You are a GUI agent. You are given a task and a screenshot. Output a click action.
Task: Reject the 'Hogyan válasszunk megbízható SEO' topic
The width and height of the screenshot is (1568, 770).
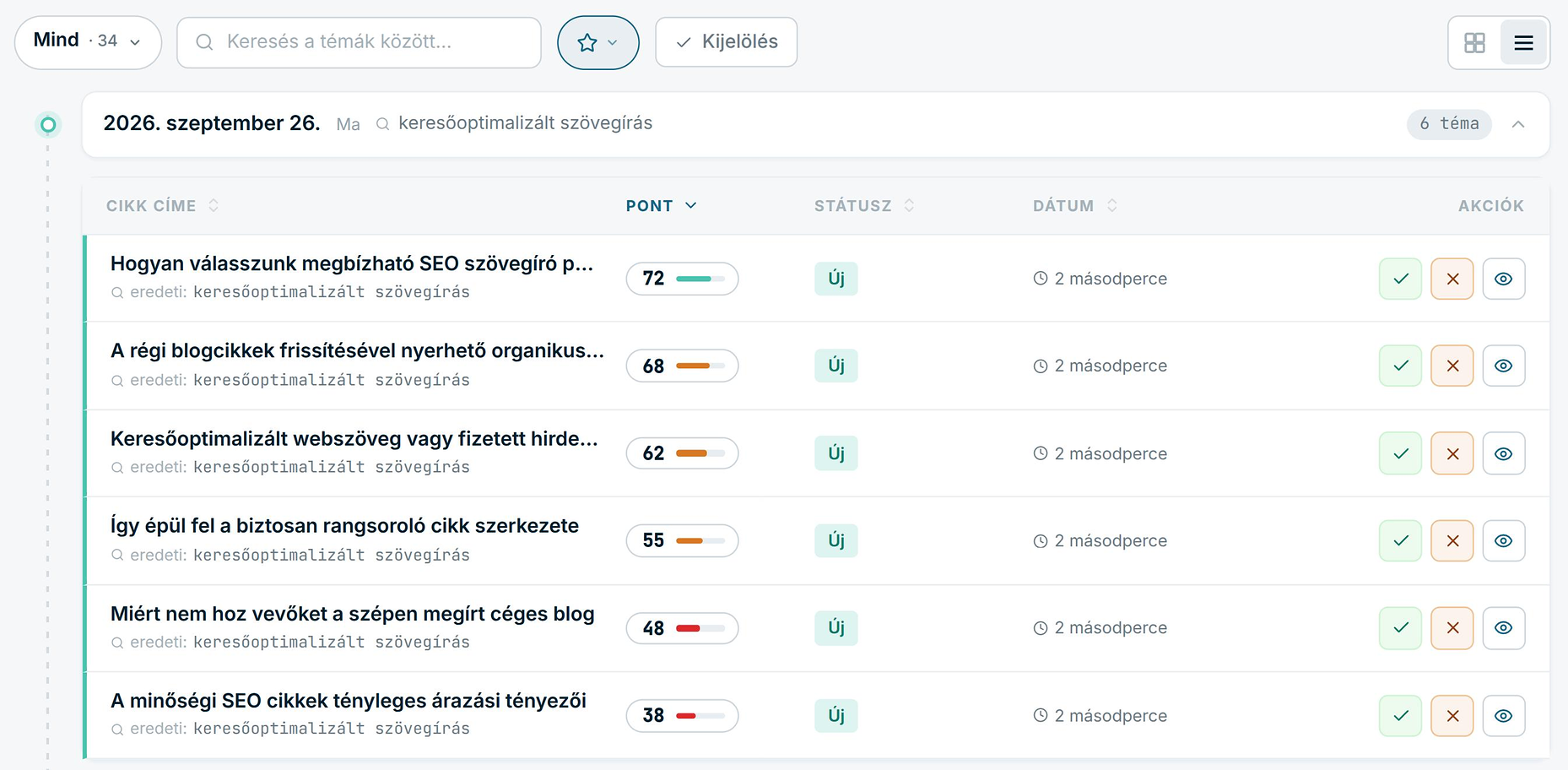tap(1452, 279)
